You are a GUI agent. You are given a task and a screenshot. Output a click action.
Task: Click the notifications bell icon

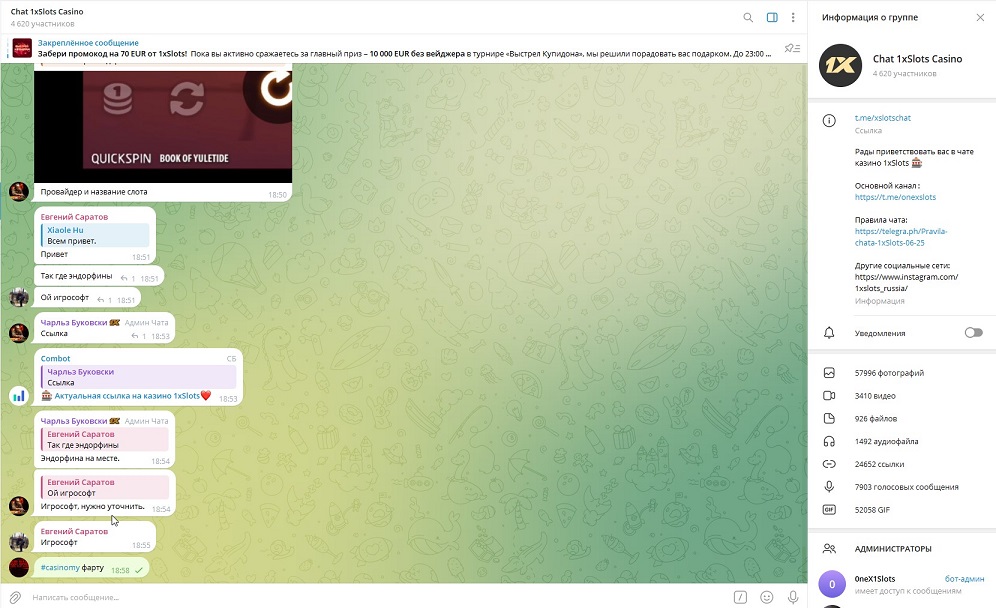[x=829, y=333]
